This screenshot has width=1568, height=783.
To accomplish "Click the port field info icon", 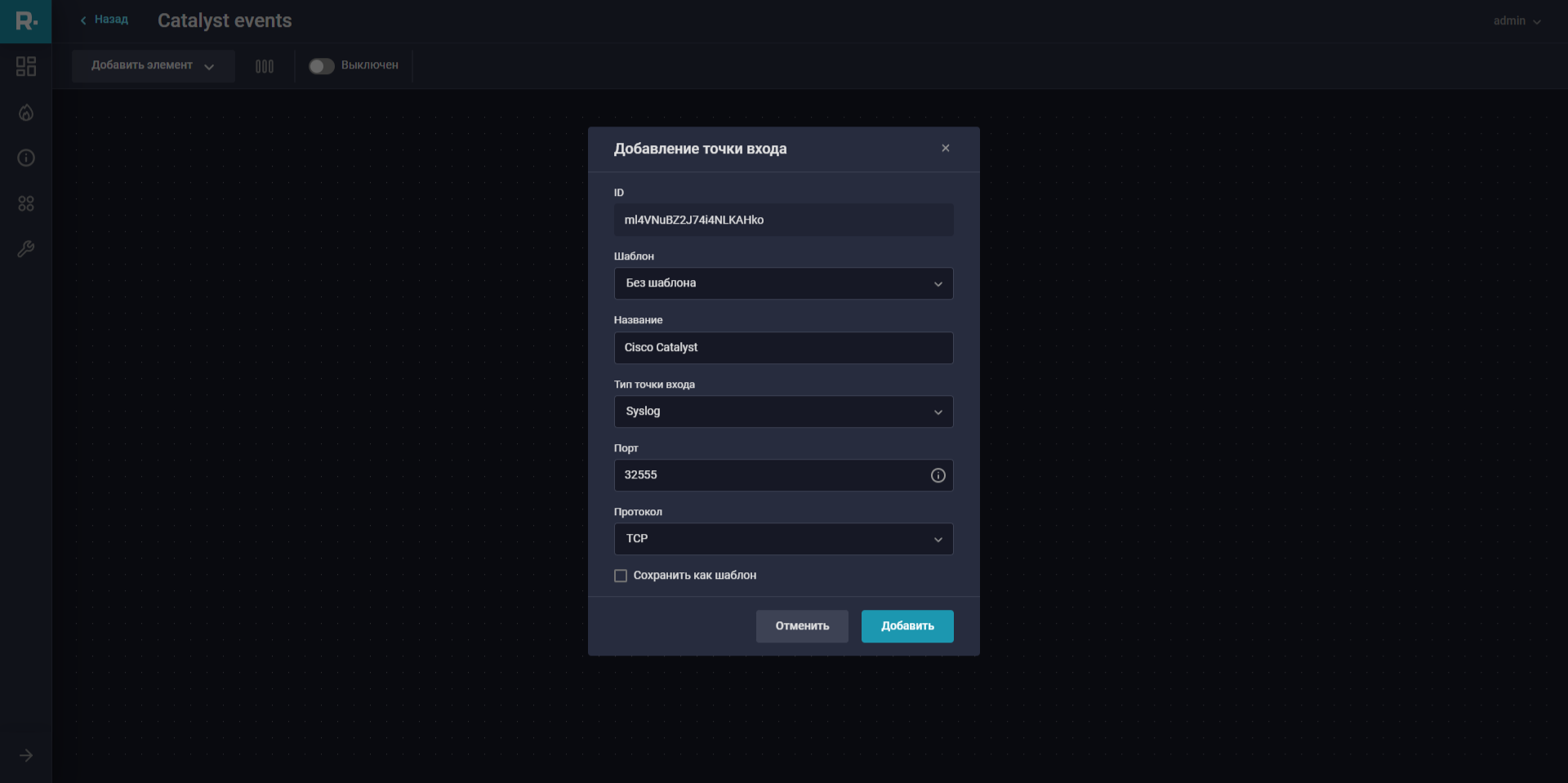I will [x=938, y=475].
